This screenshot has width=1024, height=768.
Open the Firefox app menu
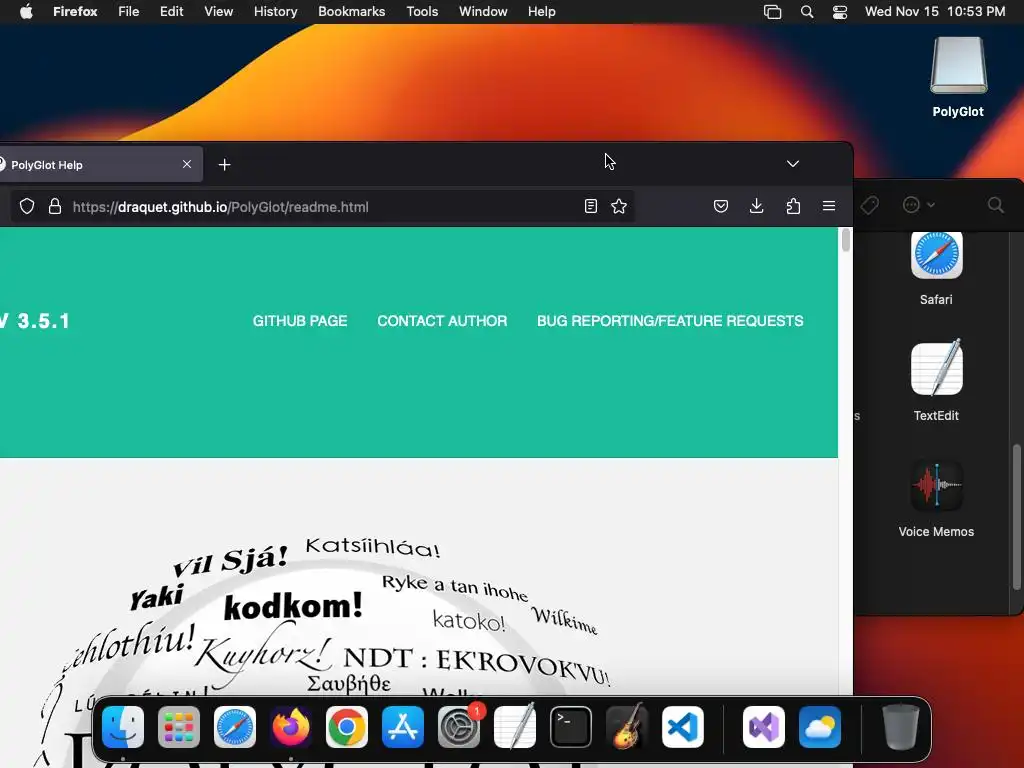75,12
